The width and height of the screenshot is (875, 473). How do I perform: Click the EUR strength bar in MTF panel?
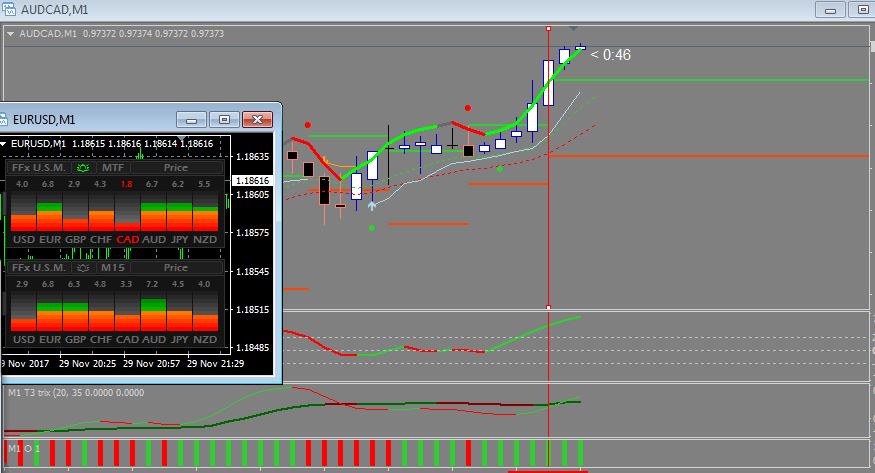coord(50,212)
